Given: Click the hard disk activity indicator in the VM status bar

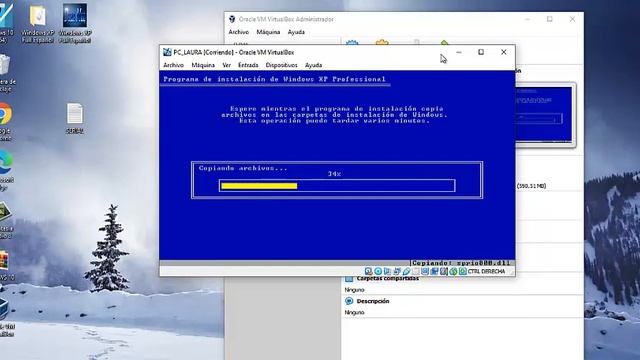Looking at the screenshot, I should (369, 271).
